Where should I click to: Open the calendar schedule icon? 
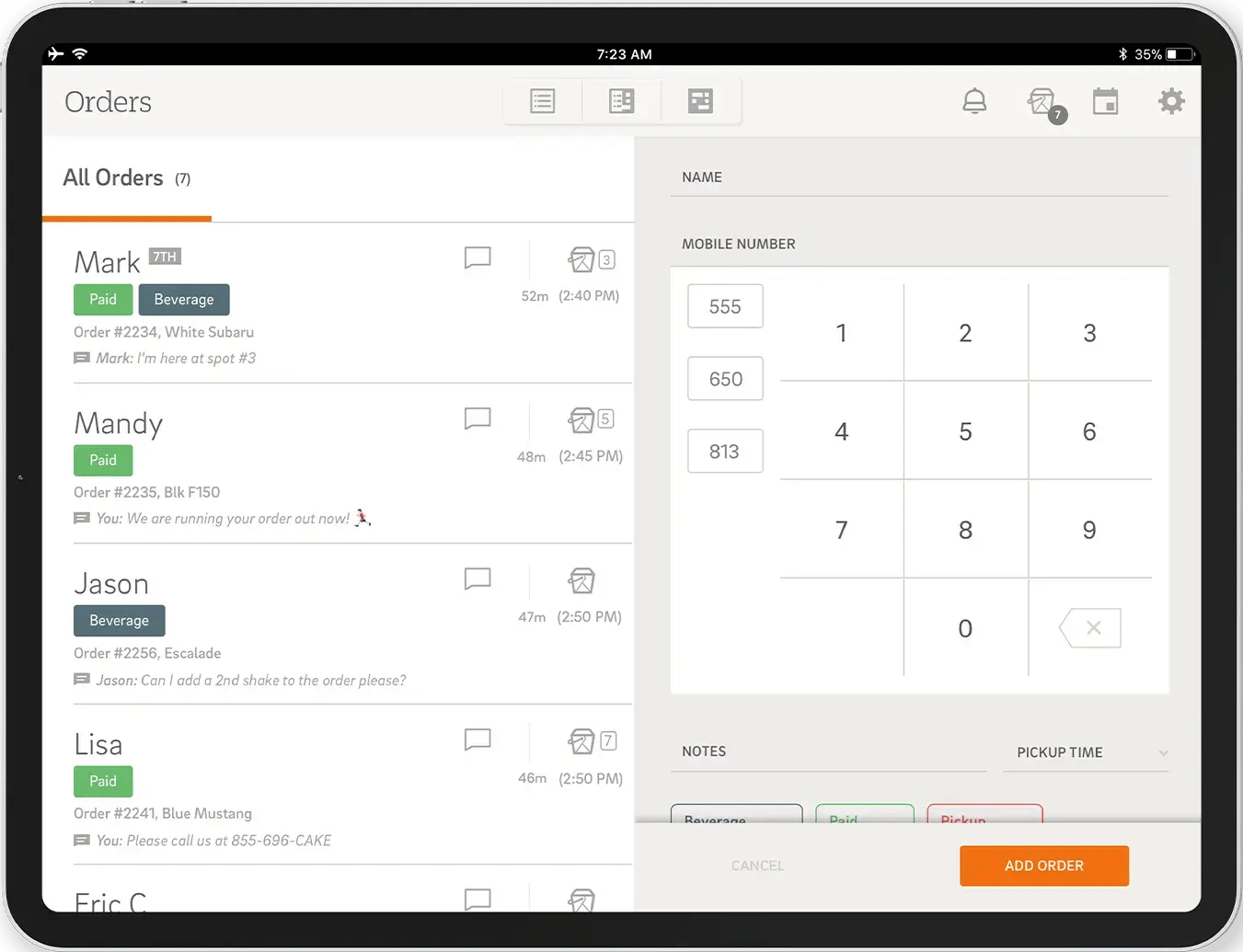tap(1105, 101)
